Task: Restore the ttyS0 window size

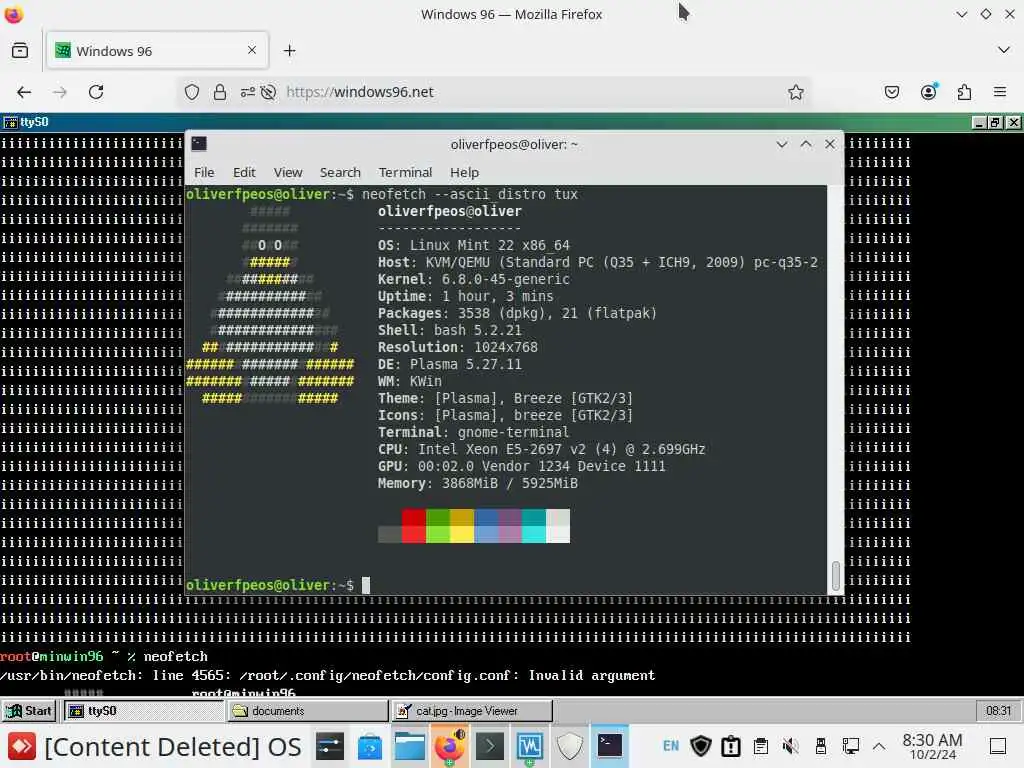Action: pyautogui.click(x=995, y=122)
